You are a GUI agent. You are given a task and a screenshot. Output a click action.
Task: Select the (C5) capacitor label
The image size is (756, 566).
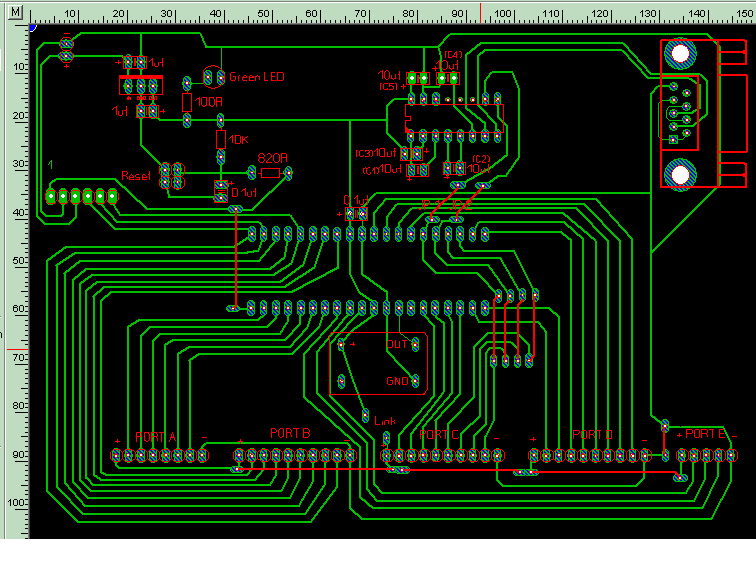(x=389, y=87)
